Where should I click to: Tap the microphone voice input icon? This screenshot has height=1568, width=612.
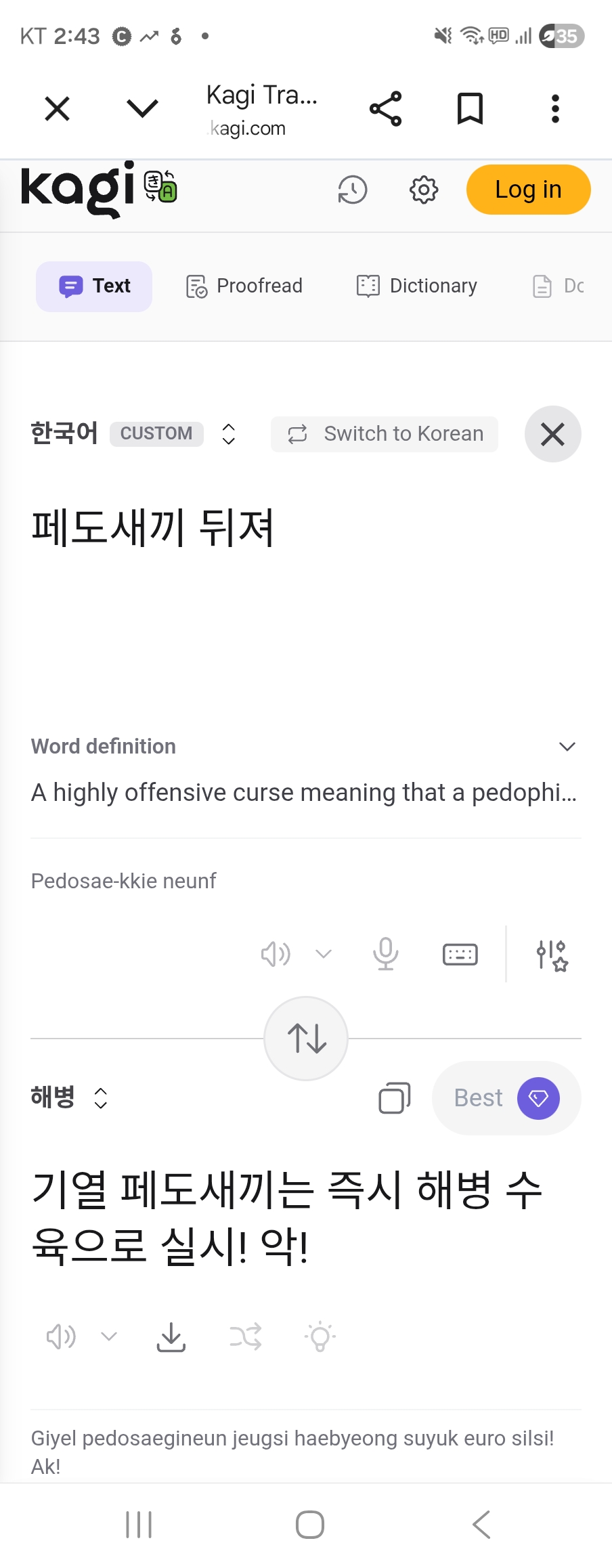pyautogui.click(x=385, y=954)
